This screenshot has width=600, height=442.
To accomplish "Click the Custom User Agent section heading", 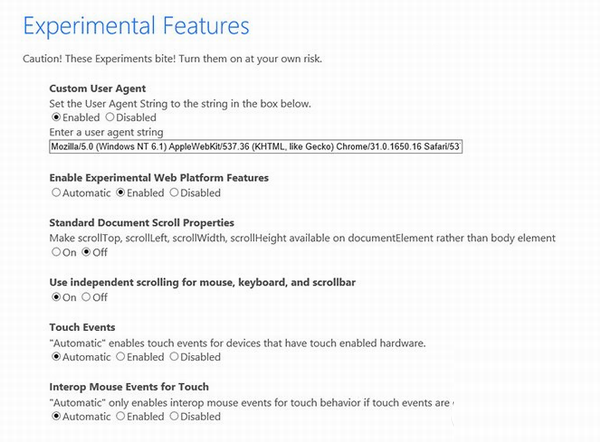I will 97,89.
